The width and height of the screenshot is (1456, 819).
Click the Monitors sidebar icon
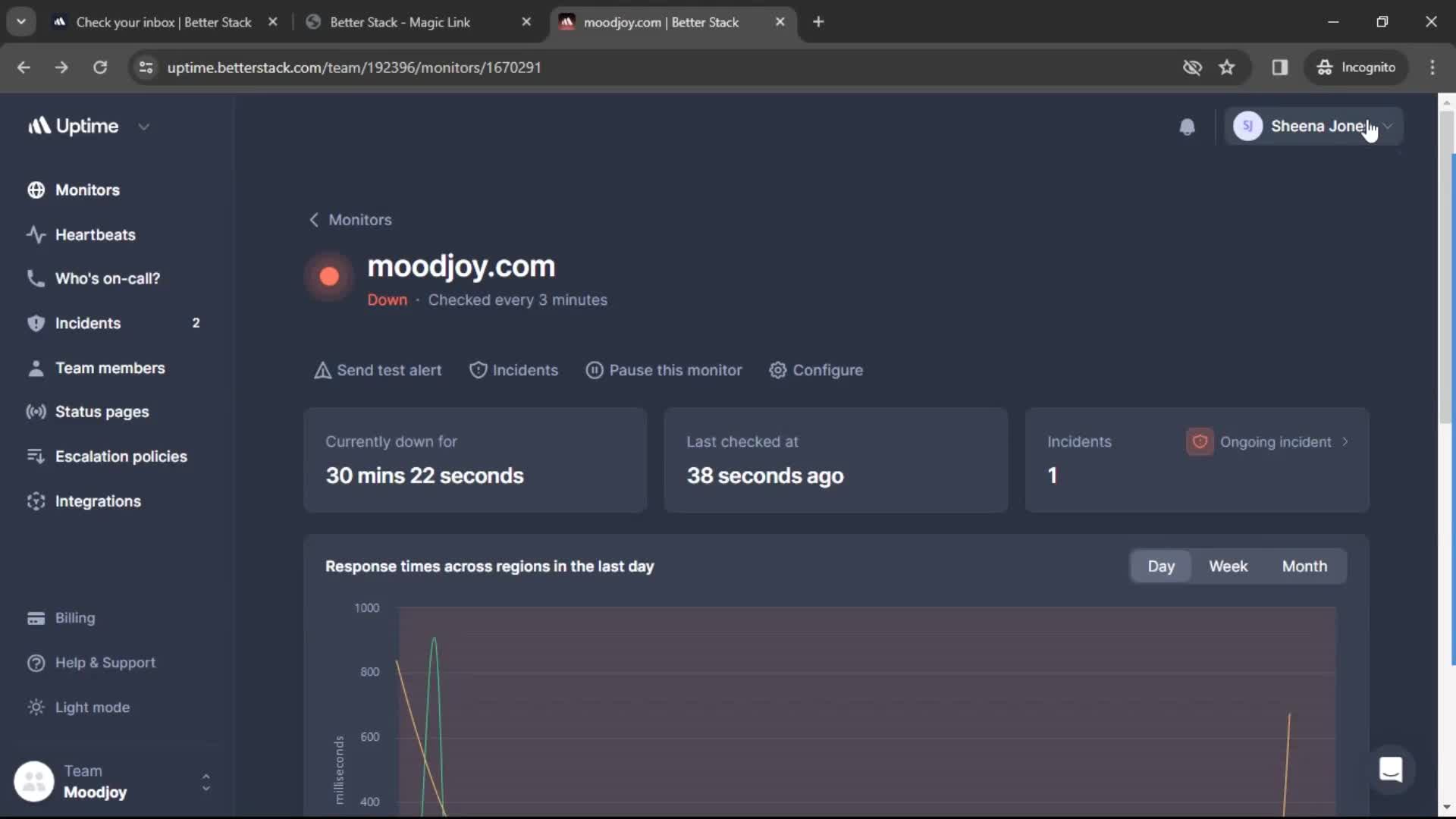tap(36, 189)
